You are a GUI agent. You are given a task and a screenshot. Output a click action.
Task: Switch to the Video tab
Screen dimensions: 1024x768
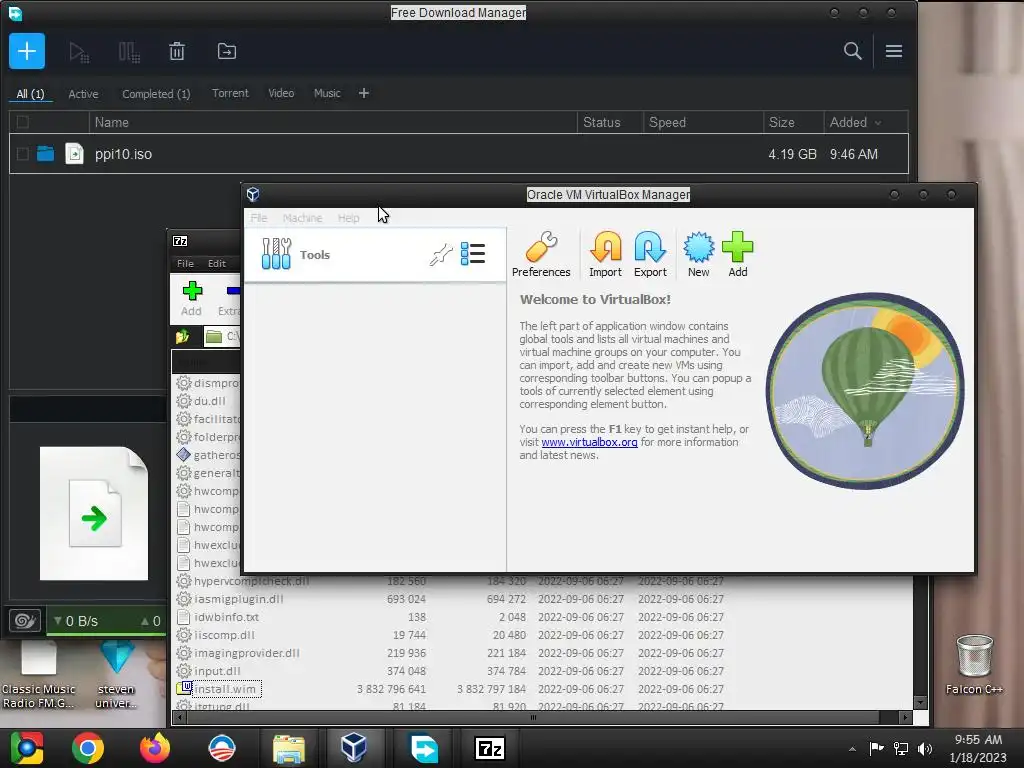click(281, 93)
